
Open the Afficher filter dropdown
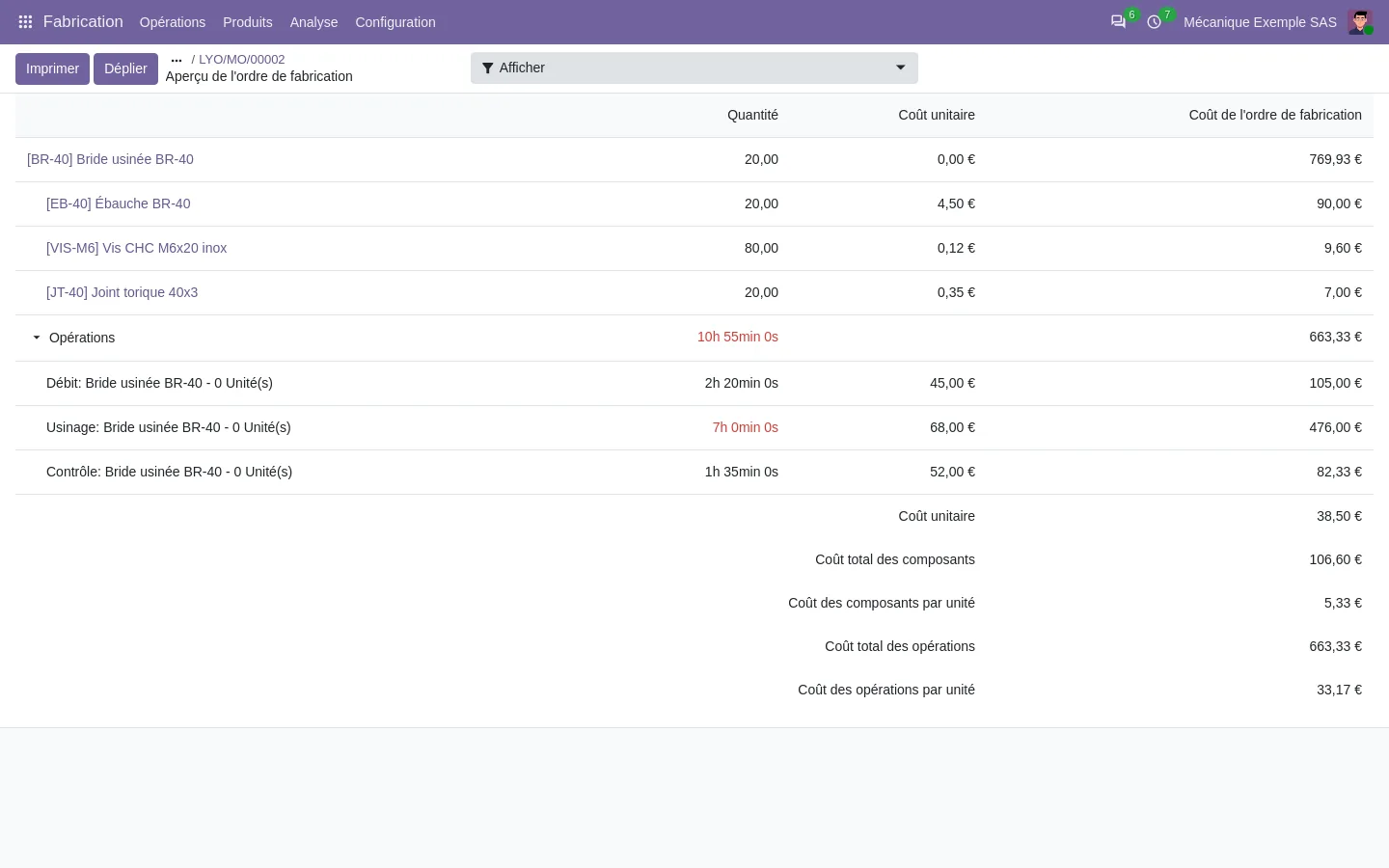tap(694, 68)
